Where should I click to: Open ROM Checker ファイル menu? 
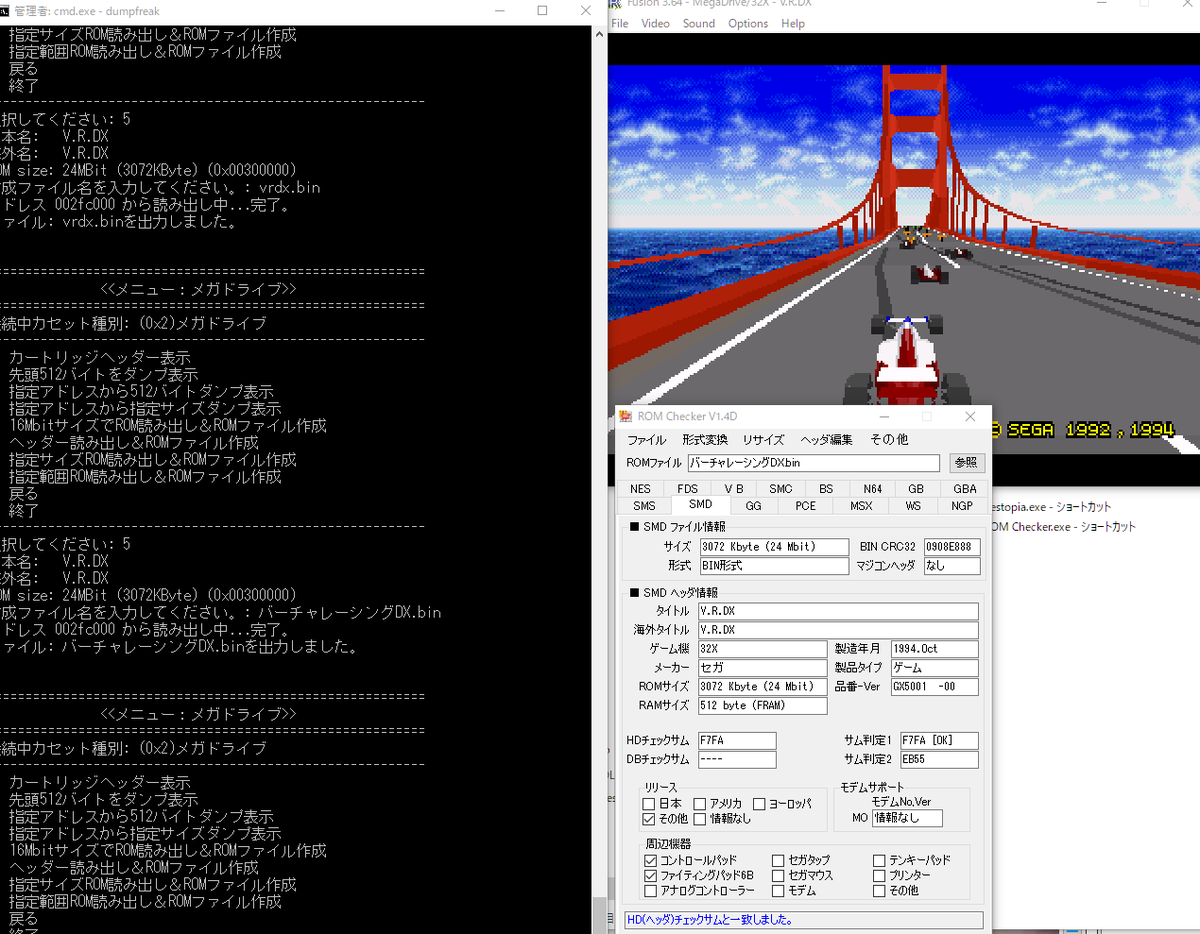[x=646, y=440]
